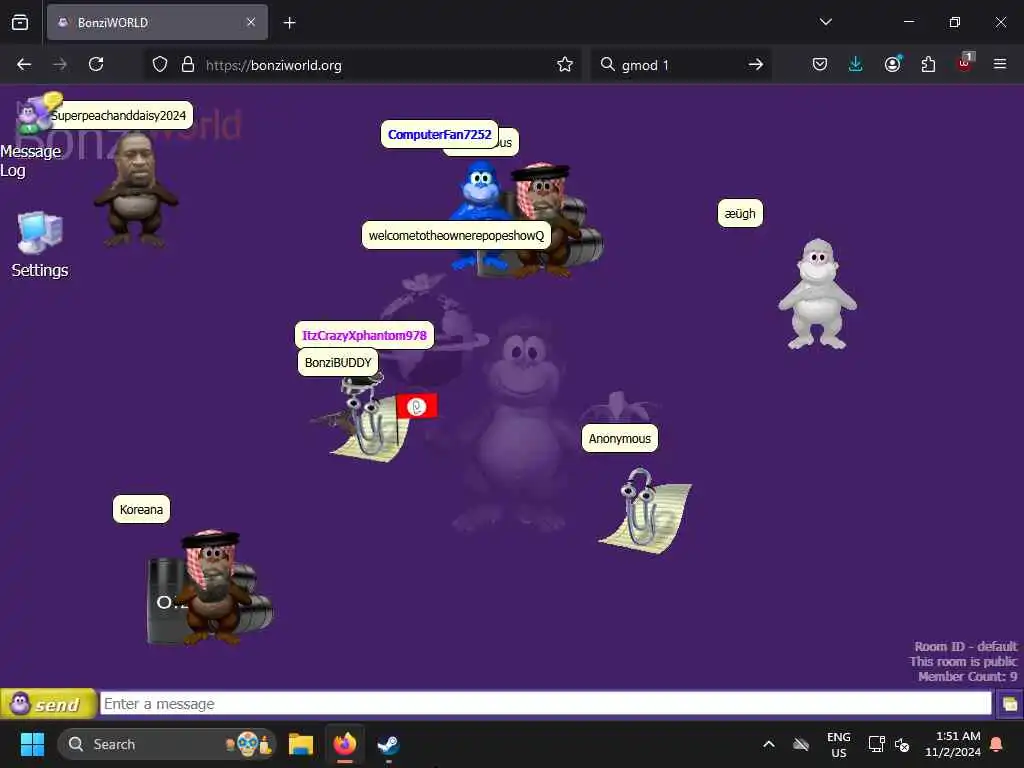Click the Anonymous name label

pyautogui.click(x=620, y=438)
